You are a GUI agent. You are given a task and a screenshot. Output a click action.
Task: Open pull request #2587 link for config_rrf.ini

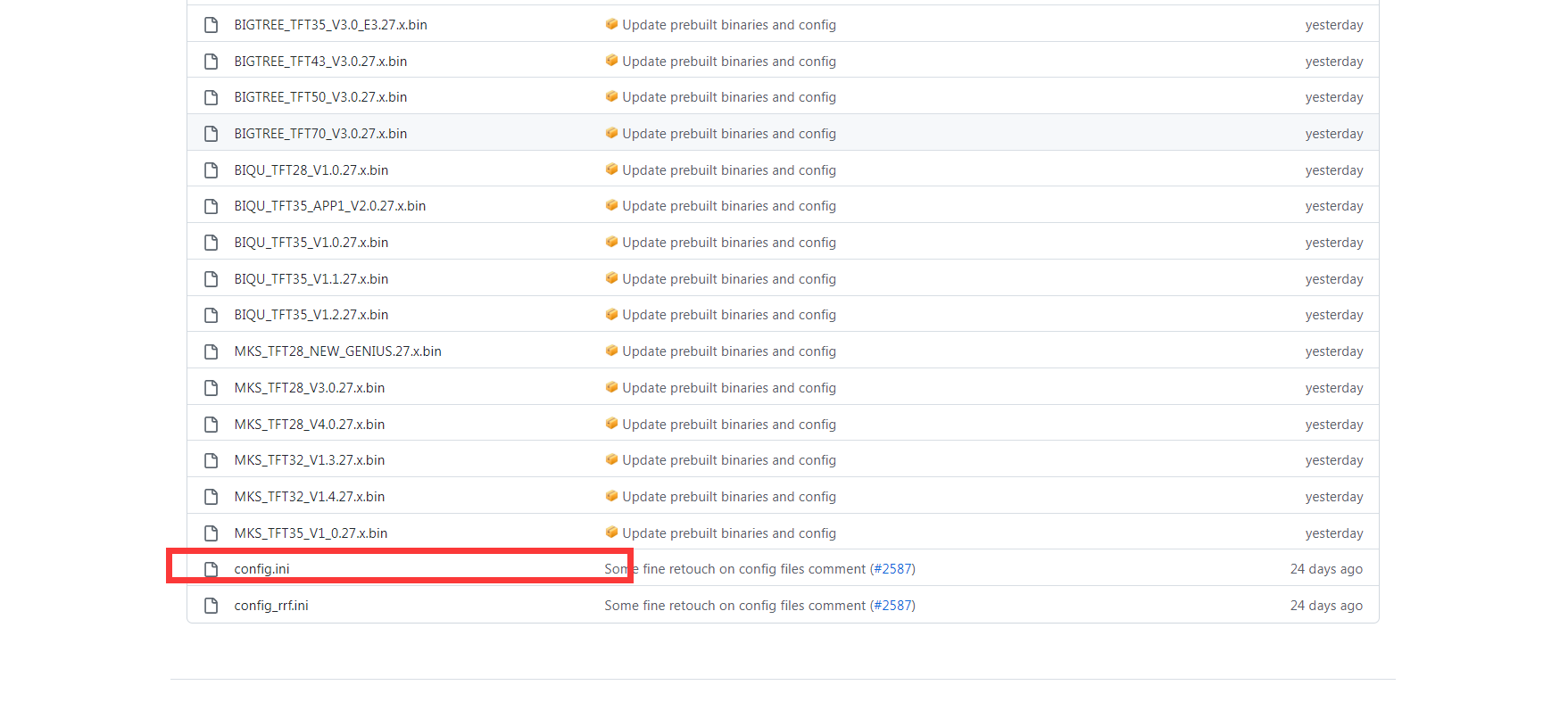tap(892, 606)
